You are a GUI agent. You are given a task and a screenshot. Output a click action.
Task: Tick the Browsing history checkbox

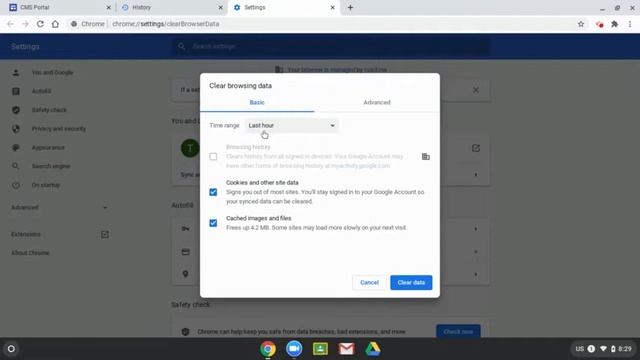pos(213,156)
